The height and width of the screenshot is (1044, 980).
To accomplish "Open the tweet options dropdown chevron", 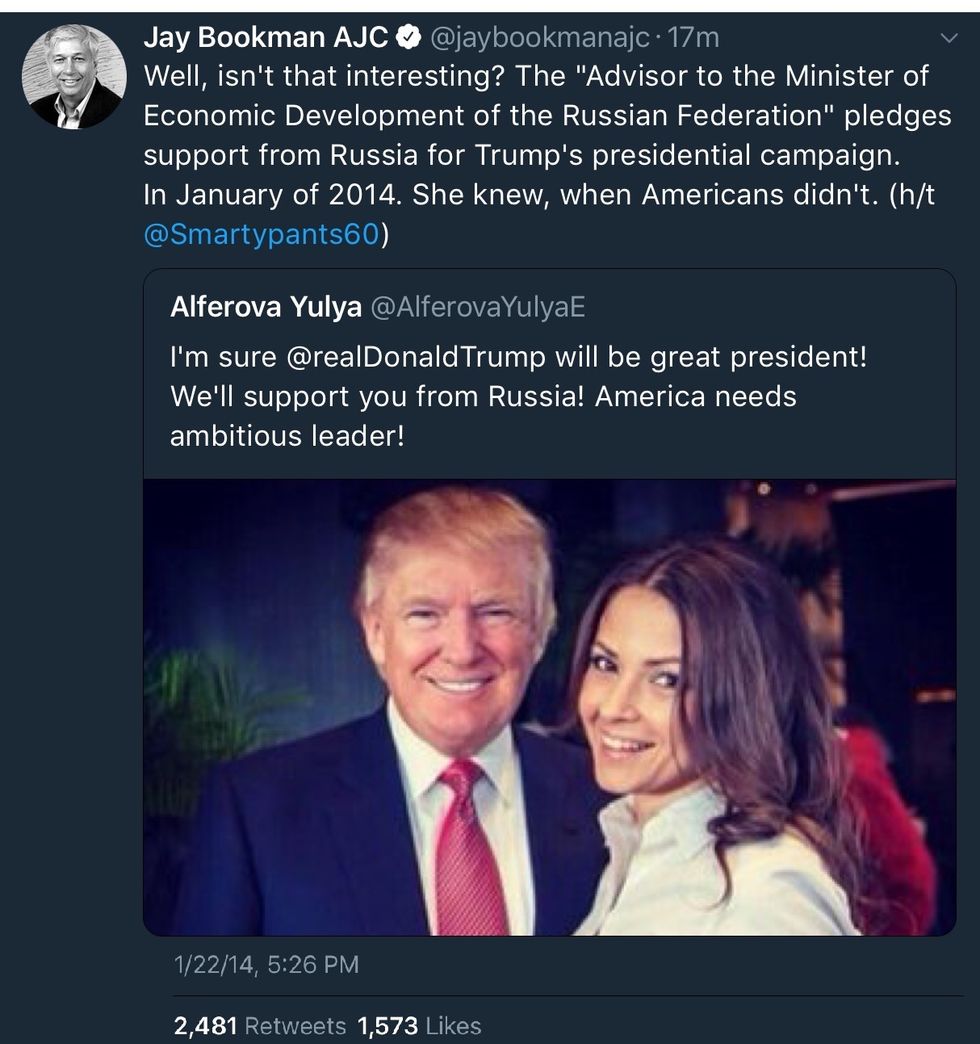I will coord(949,38).
